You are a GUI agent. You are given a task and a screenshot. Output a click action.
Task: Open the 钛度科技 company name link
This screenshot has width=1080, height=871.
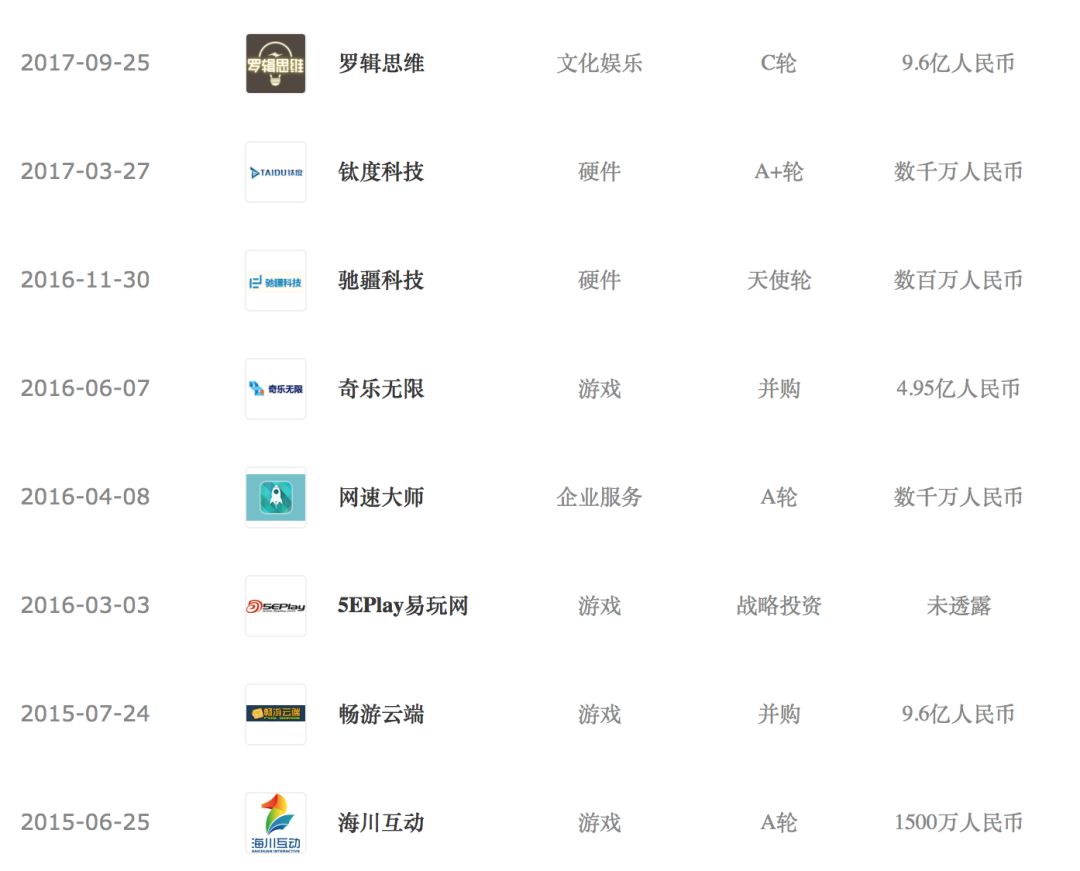pos(381,171)
